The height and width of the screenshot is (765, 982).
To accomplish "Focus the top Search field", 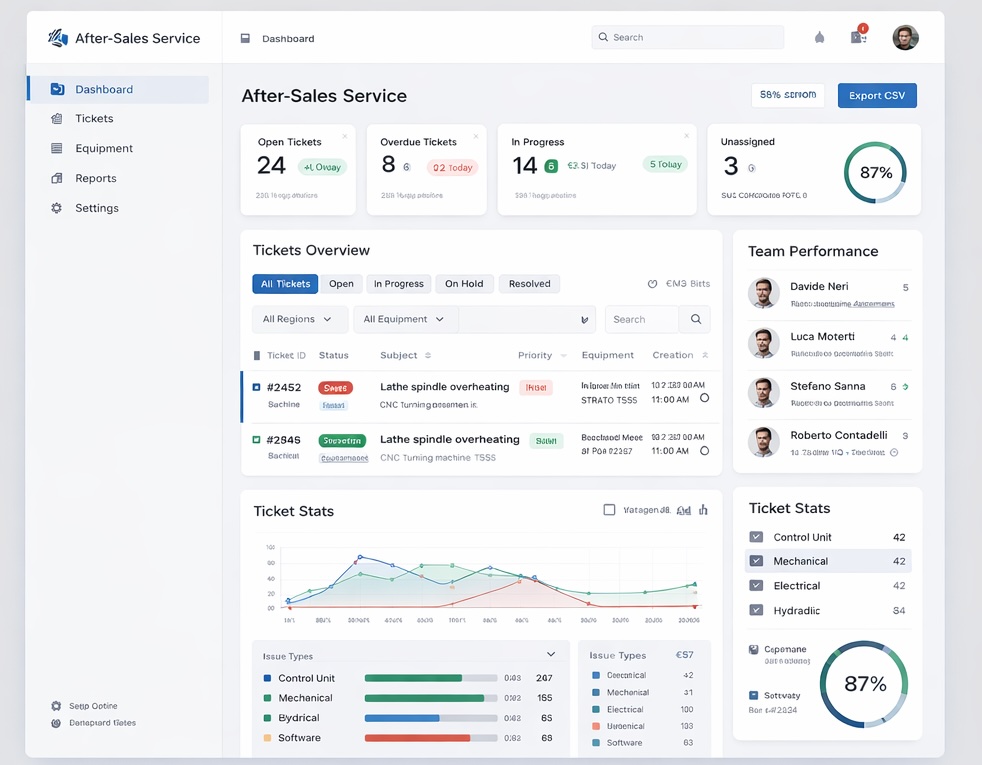I will (x=690, y=38).
